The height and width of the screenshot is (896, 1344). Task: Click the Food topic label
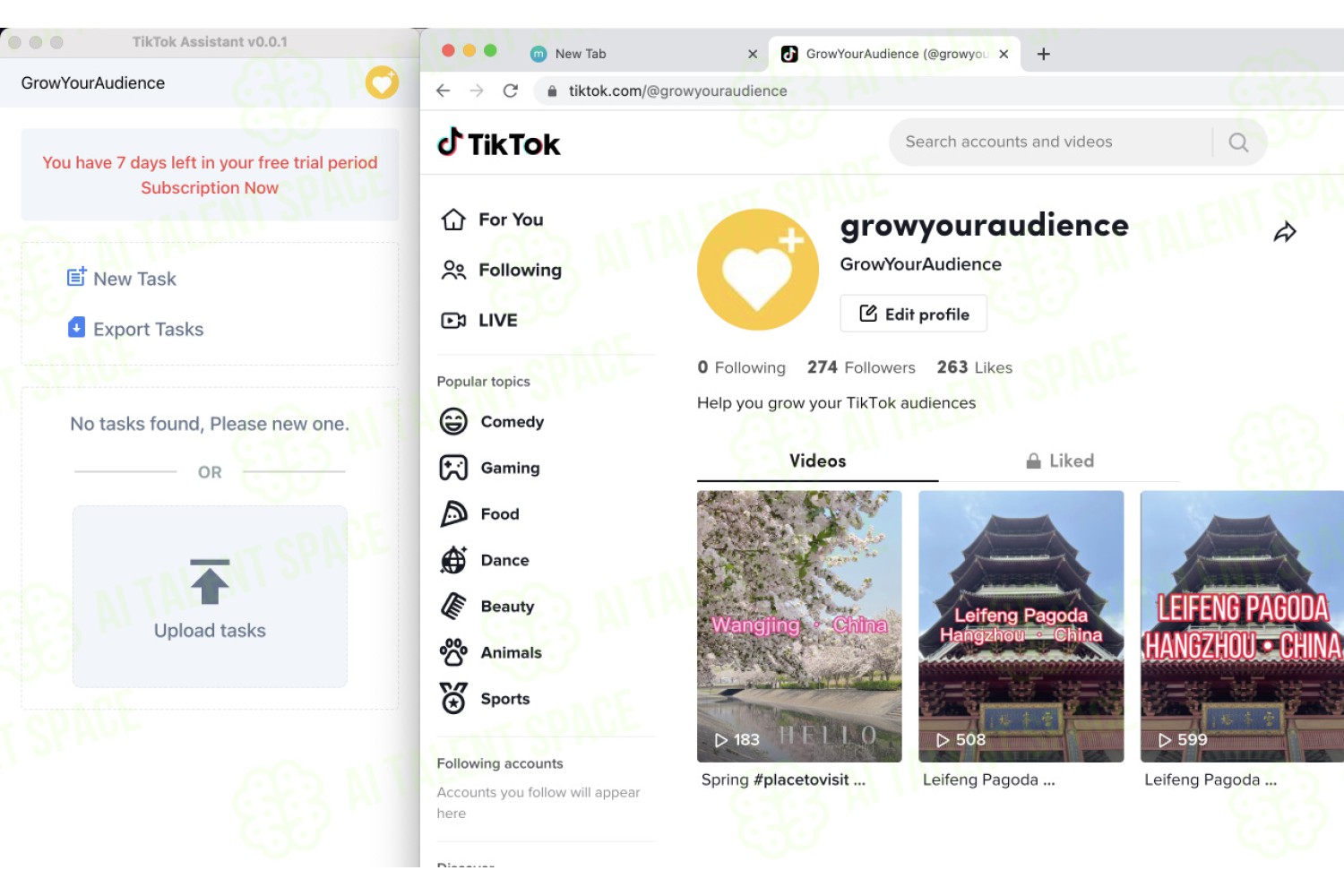500,513
